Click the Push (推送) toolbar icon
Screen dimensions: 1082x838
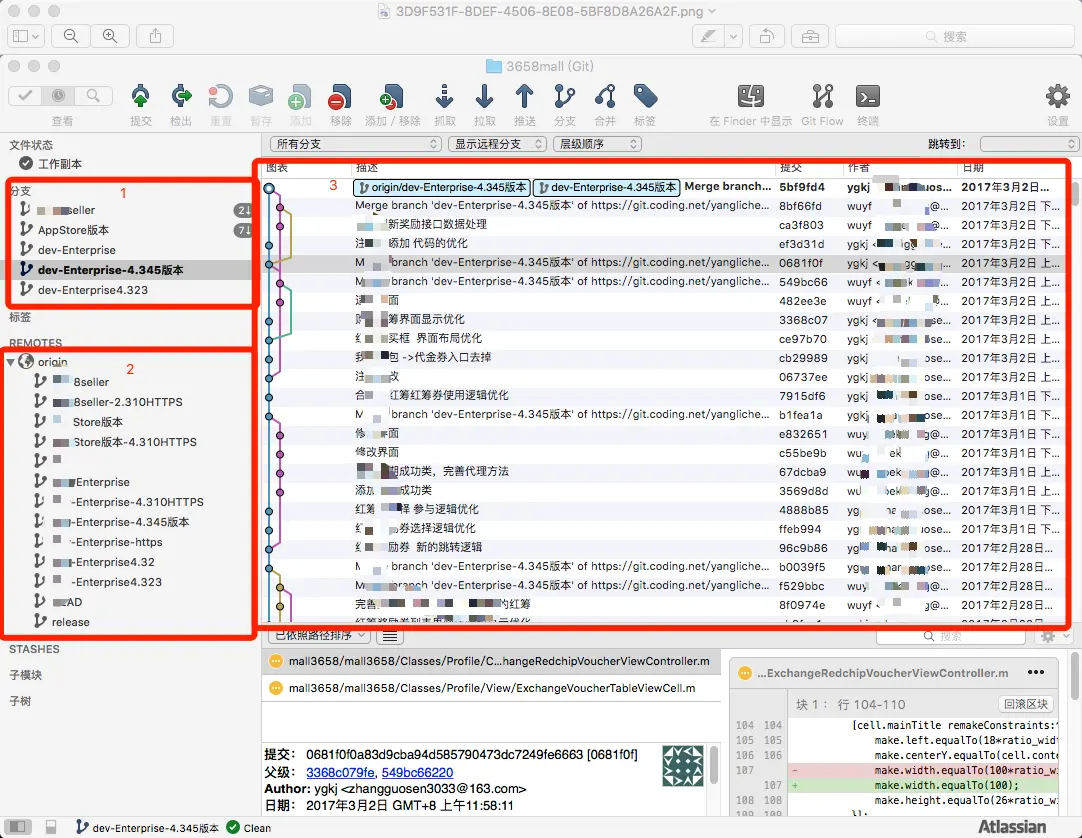click(524, 97)
